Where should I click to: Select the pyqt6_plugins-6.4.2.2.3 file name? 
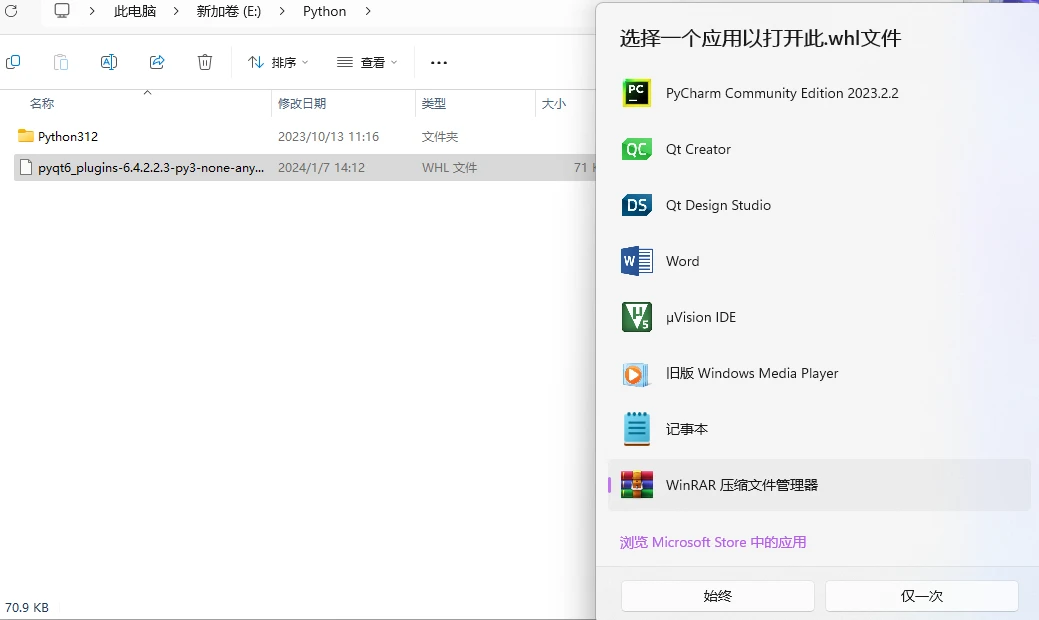click(151, 168)
